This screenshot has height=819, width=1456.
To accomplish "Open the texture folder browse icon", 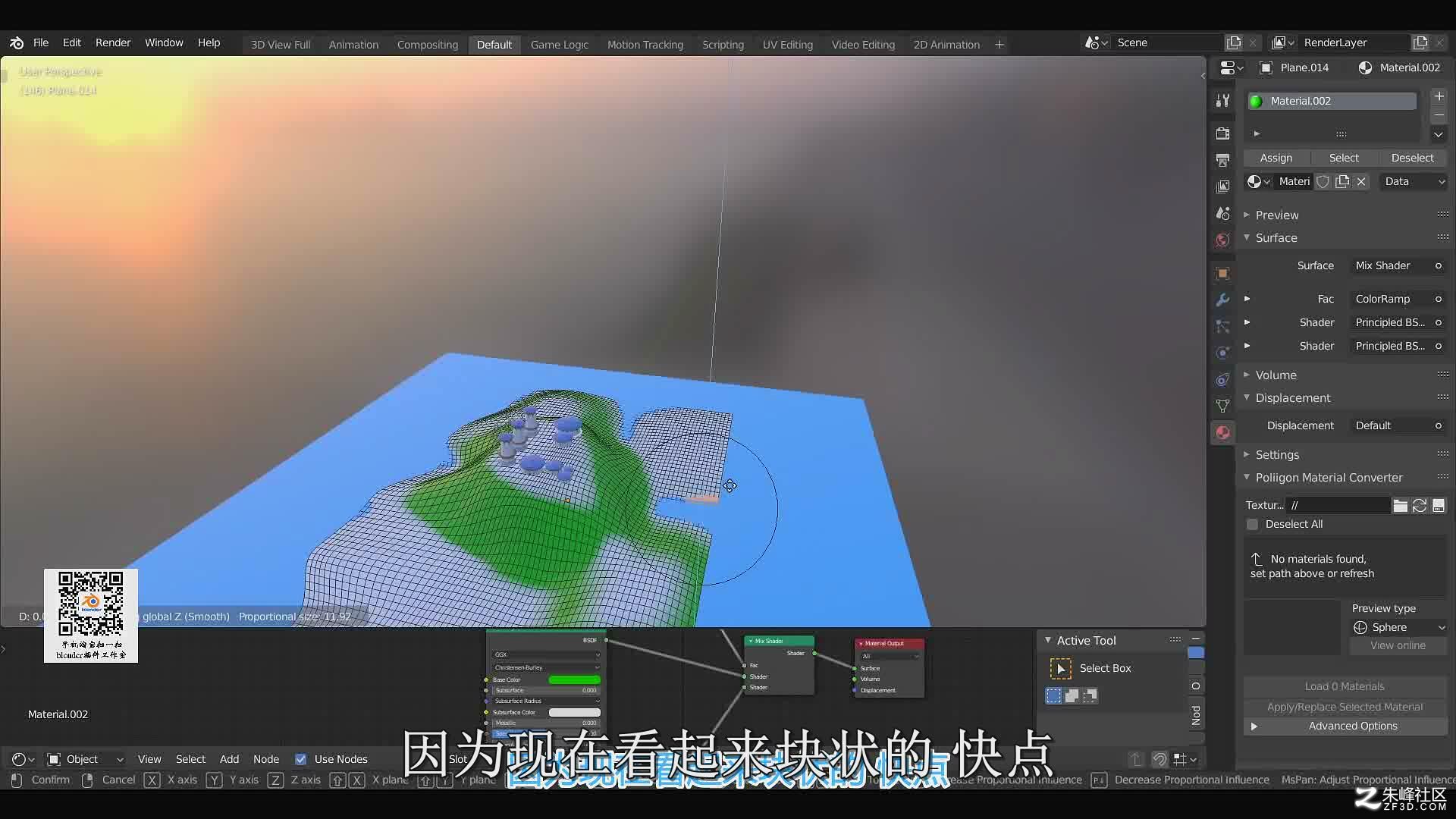I will click(1400, 505).
